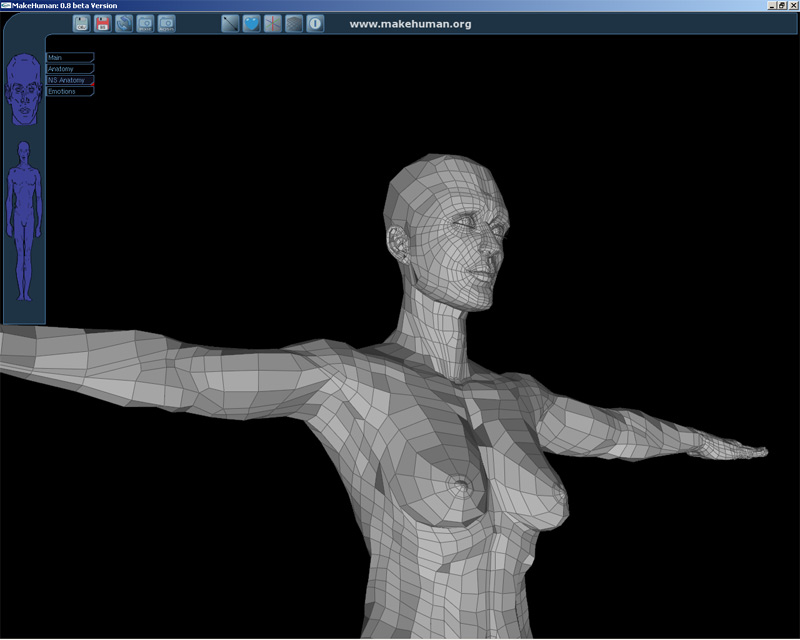Click the model's face in the viewport
The width and height of the screenshot is (800, 640).
[475, 240]
